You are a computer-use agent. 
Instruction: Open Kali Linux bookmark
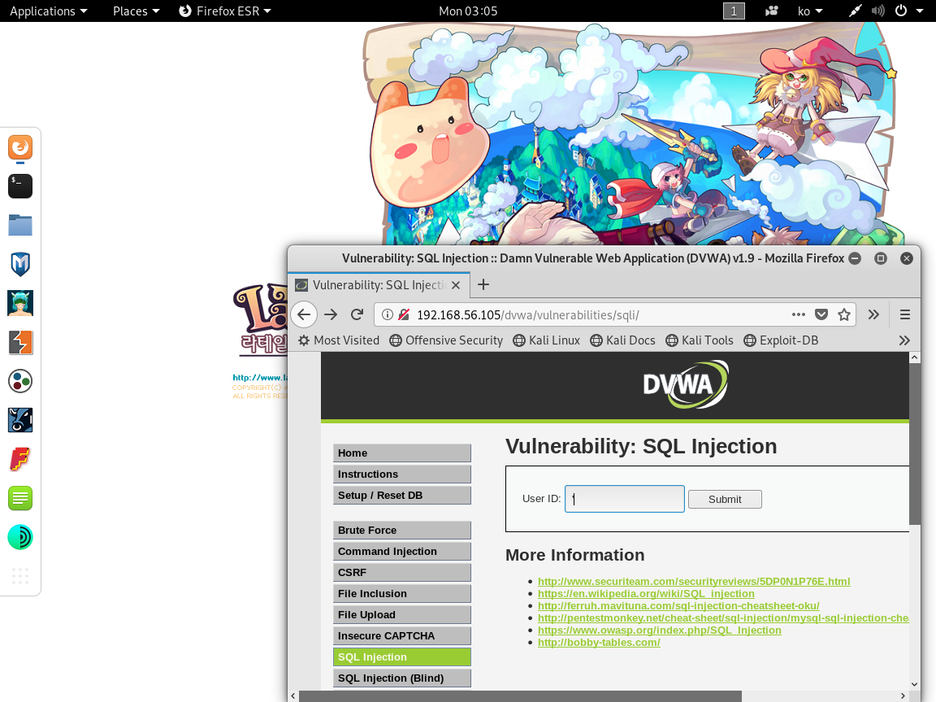[546, 340]
